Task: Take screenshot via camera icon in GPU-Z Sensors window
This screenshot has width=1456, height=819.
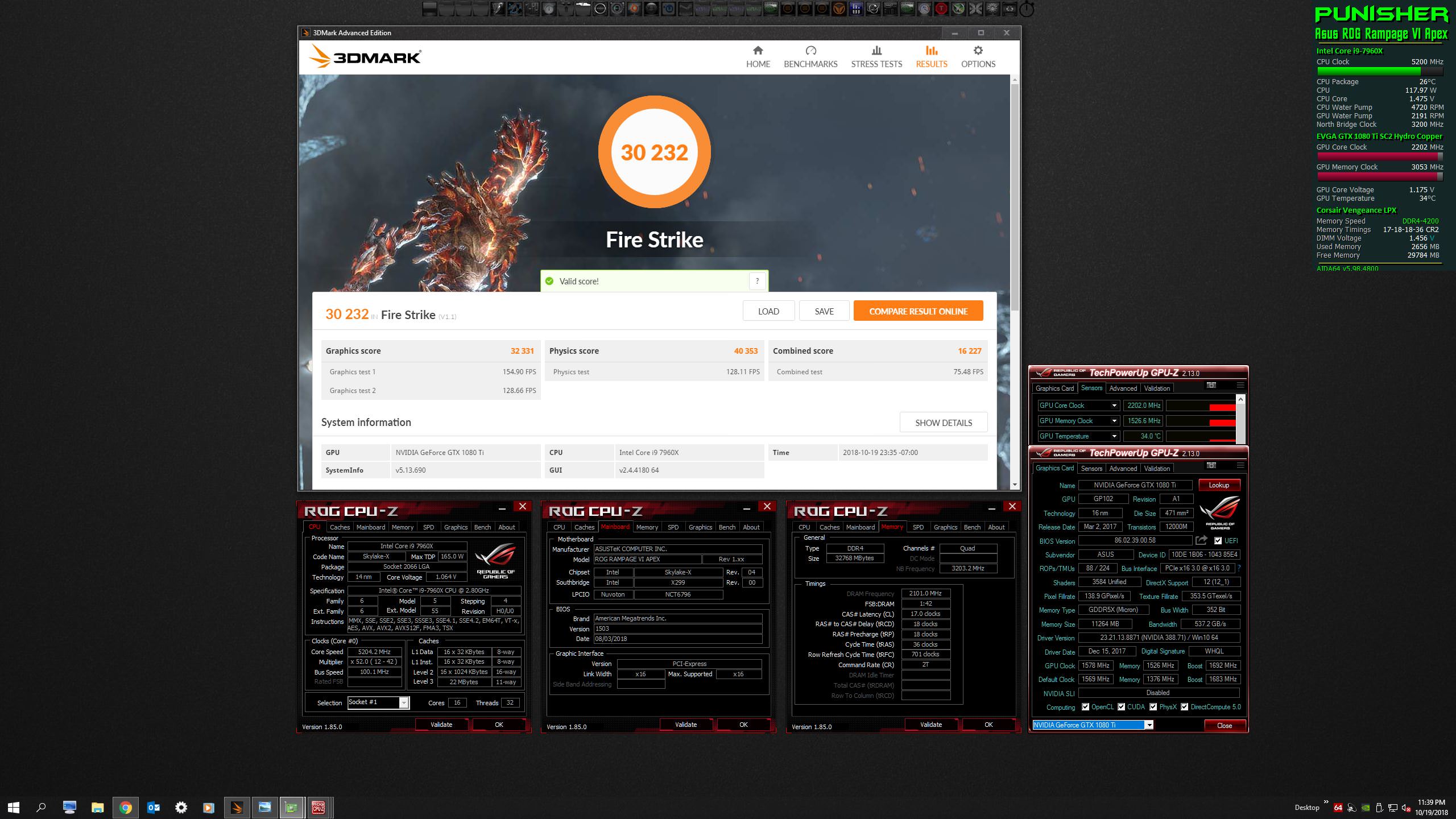Action: (x=1211, y=386)
